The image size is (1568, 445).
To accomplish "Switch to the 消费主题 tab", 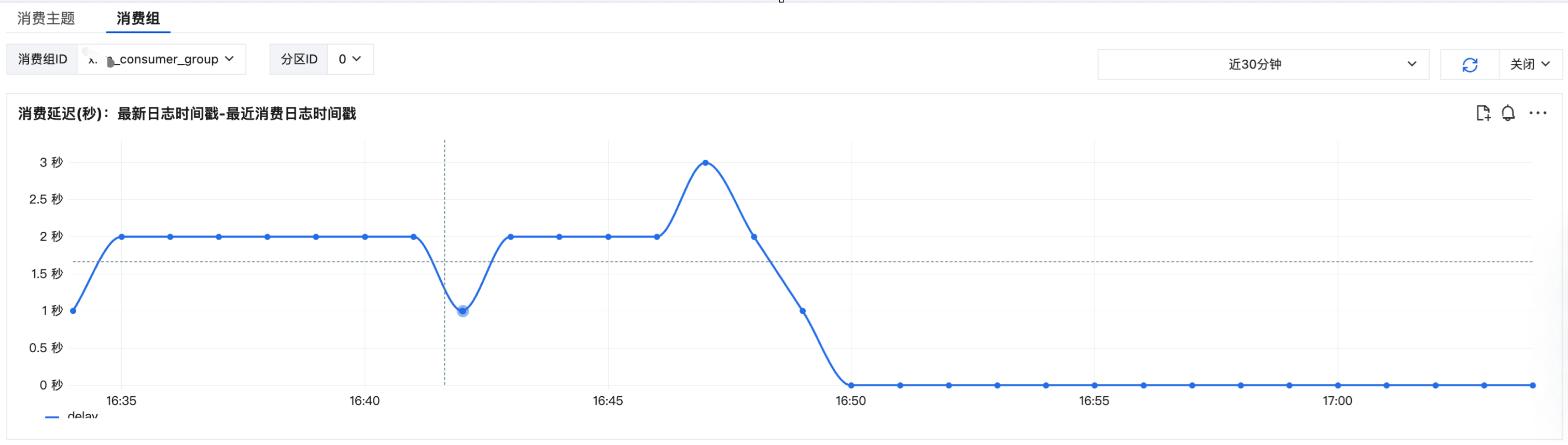I will pos(46,18).
